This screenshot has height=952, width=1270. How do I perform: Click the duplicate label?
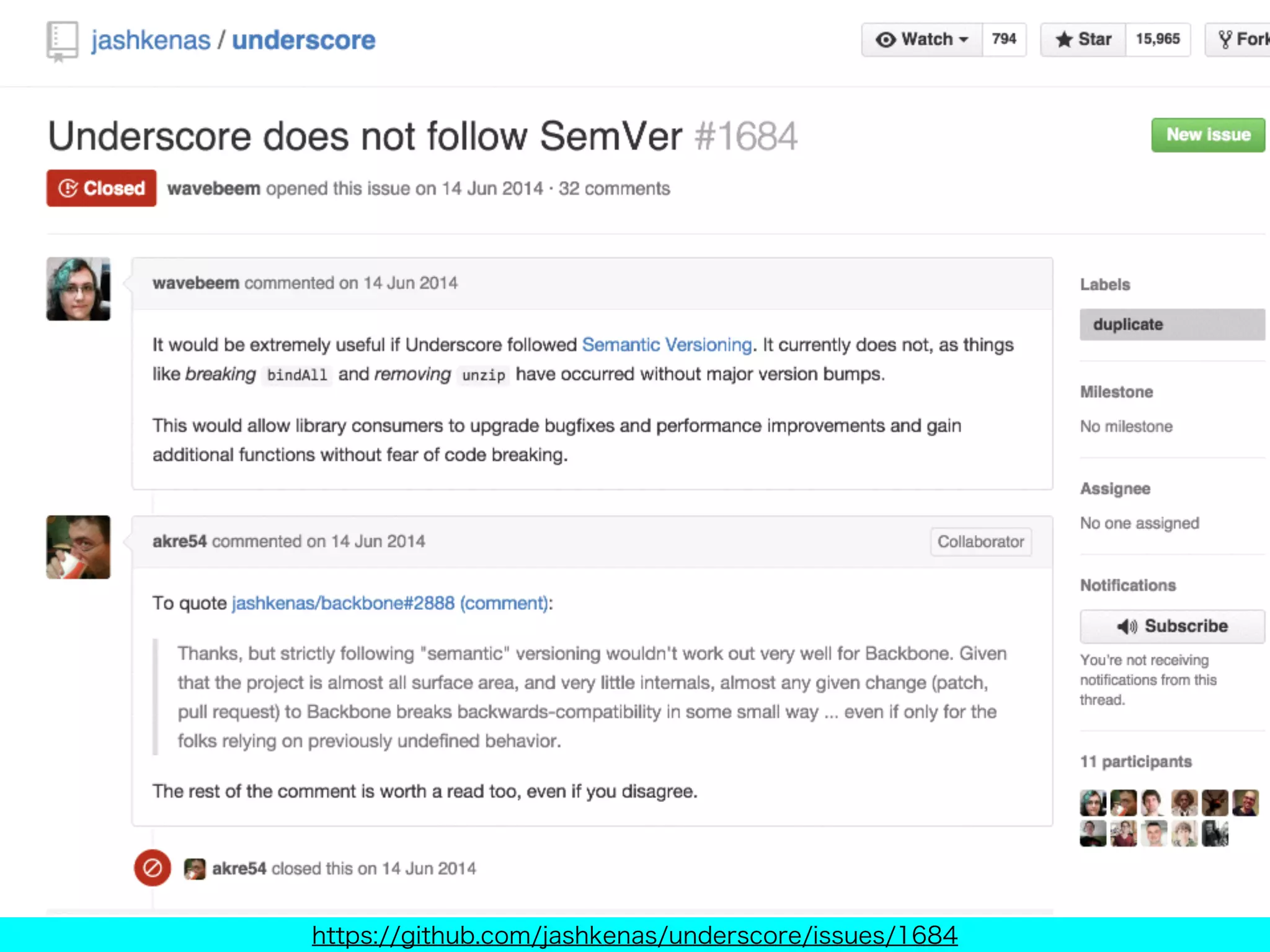click(x=1172, y=324)
